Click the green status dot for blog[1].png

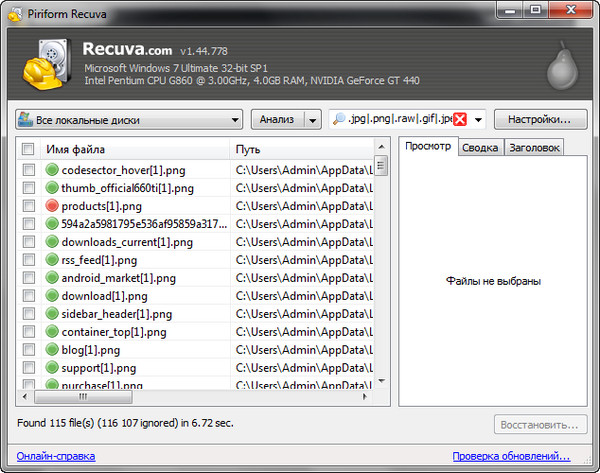point(53,350)
